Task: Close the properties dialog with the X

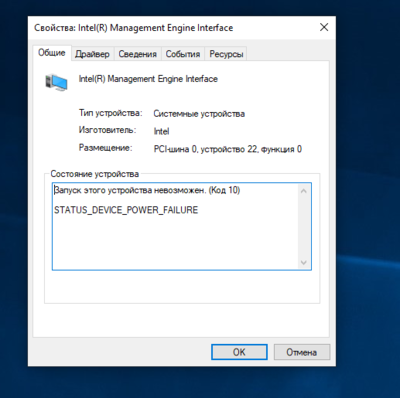Action: [324, 27]
